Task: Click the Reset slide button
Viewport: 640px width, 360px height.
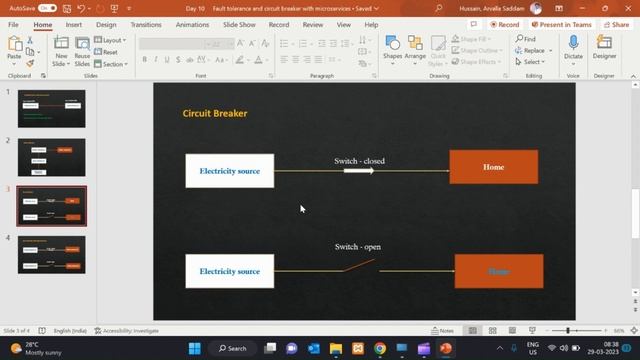Action: pos(106,52)
